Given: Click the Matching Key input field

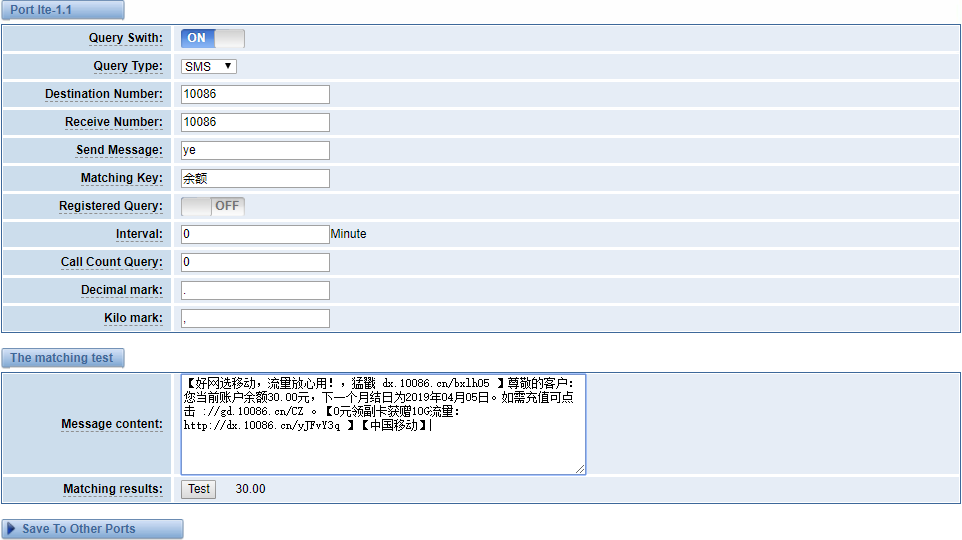Looking at the screenshot, I should click(255, 179).
